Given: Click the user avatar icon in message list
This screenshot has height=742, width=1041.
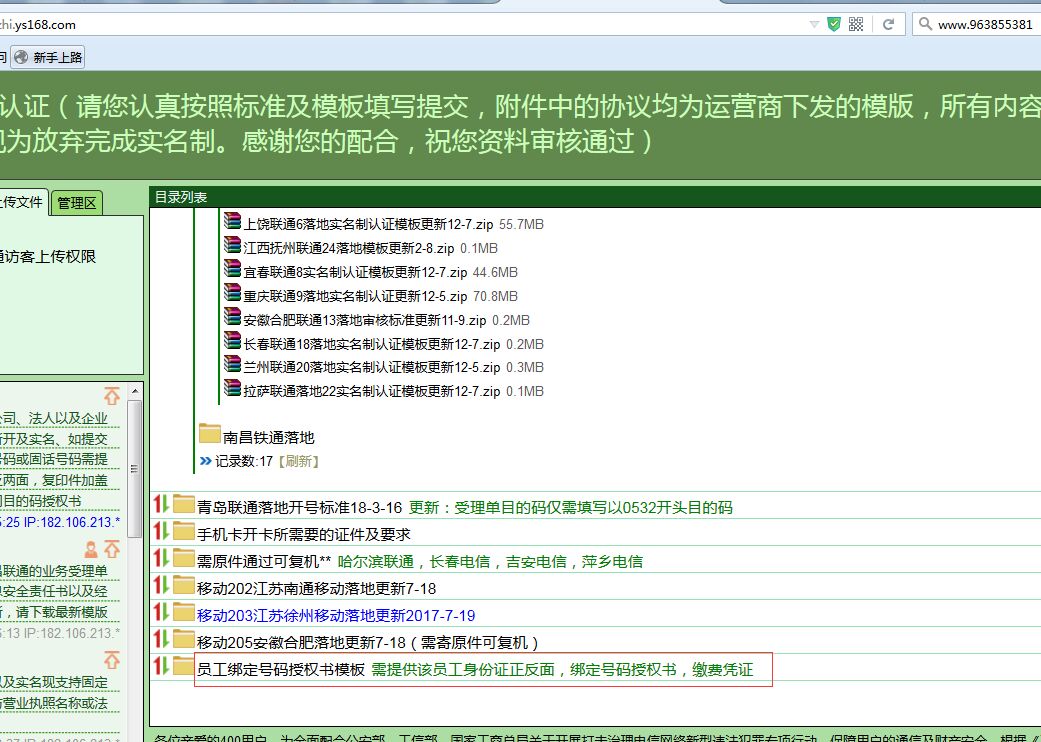Looking at the screenshot, I should 92,549.
